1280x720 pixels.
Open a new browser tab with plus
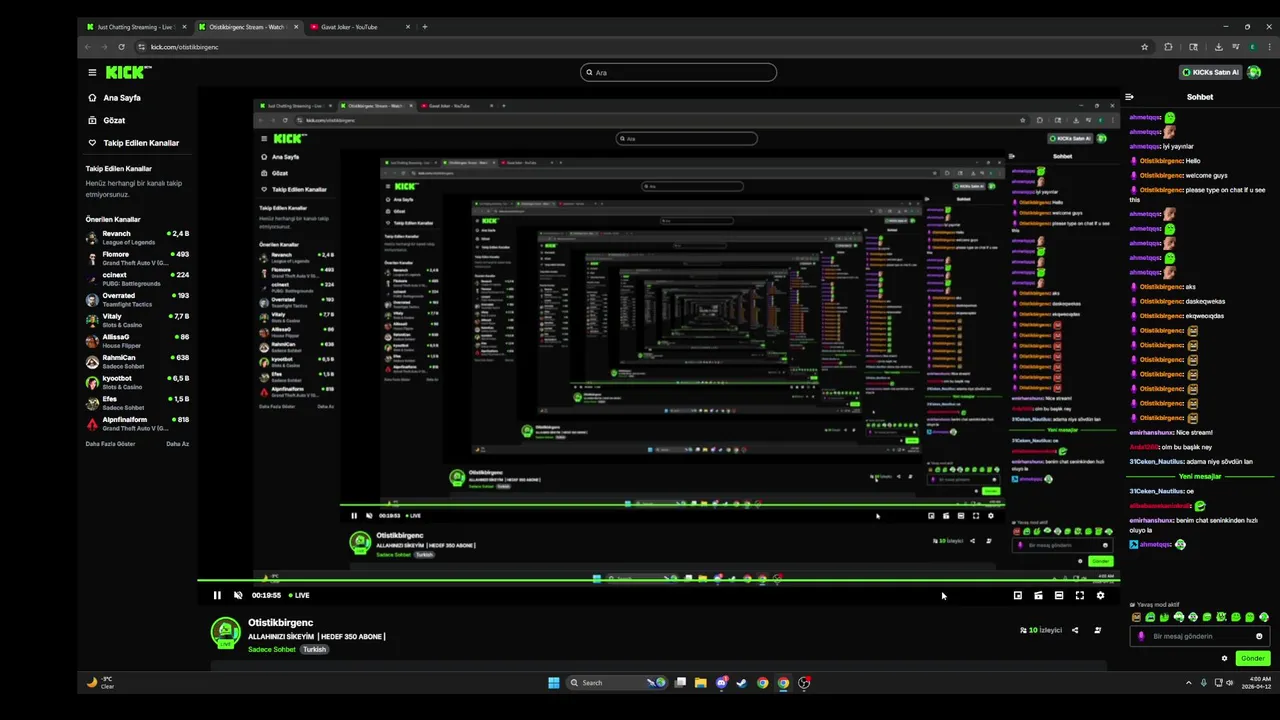[x=425, y=27]
